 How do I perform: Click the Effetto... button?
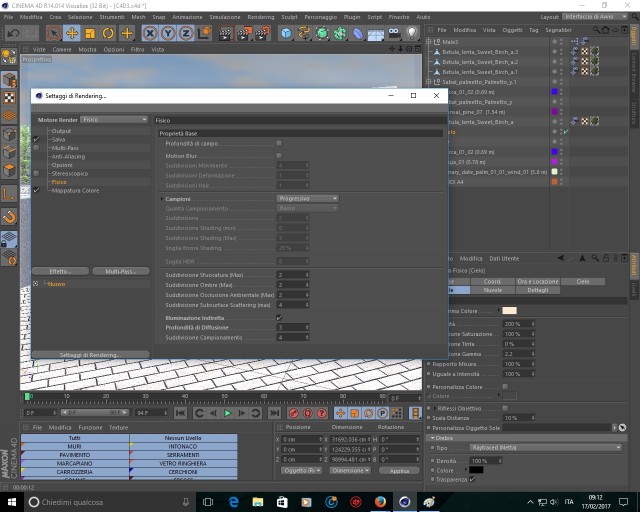click(x=60, y=271)
